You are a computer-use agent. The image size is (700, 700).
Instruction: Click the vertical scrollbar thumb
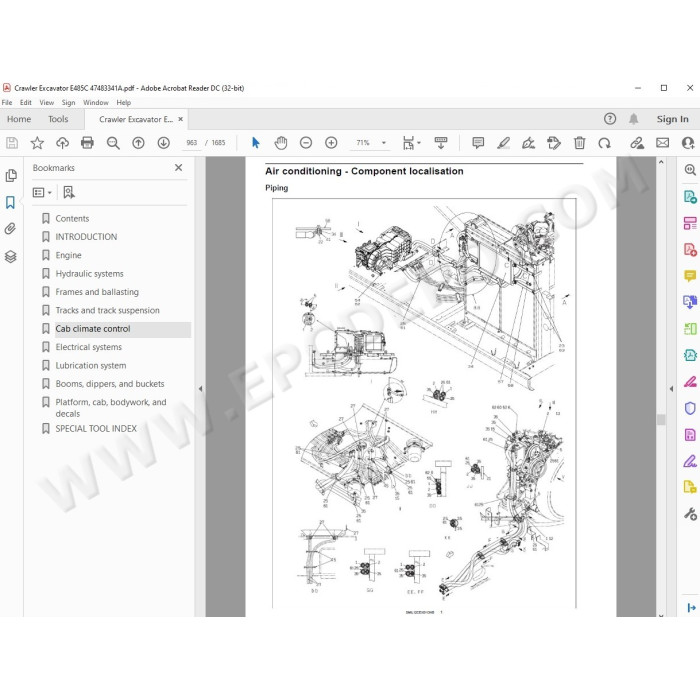[x=661, y=419]
